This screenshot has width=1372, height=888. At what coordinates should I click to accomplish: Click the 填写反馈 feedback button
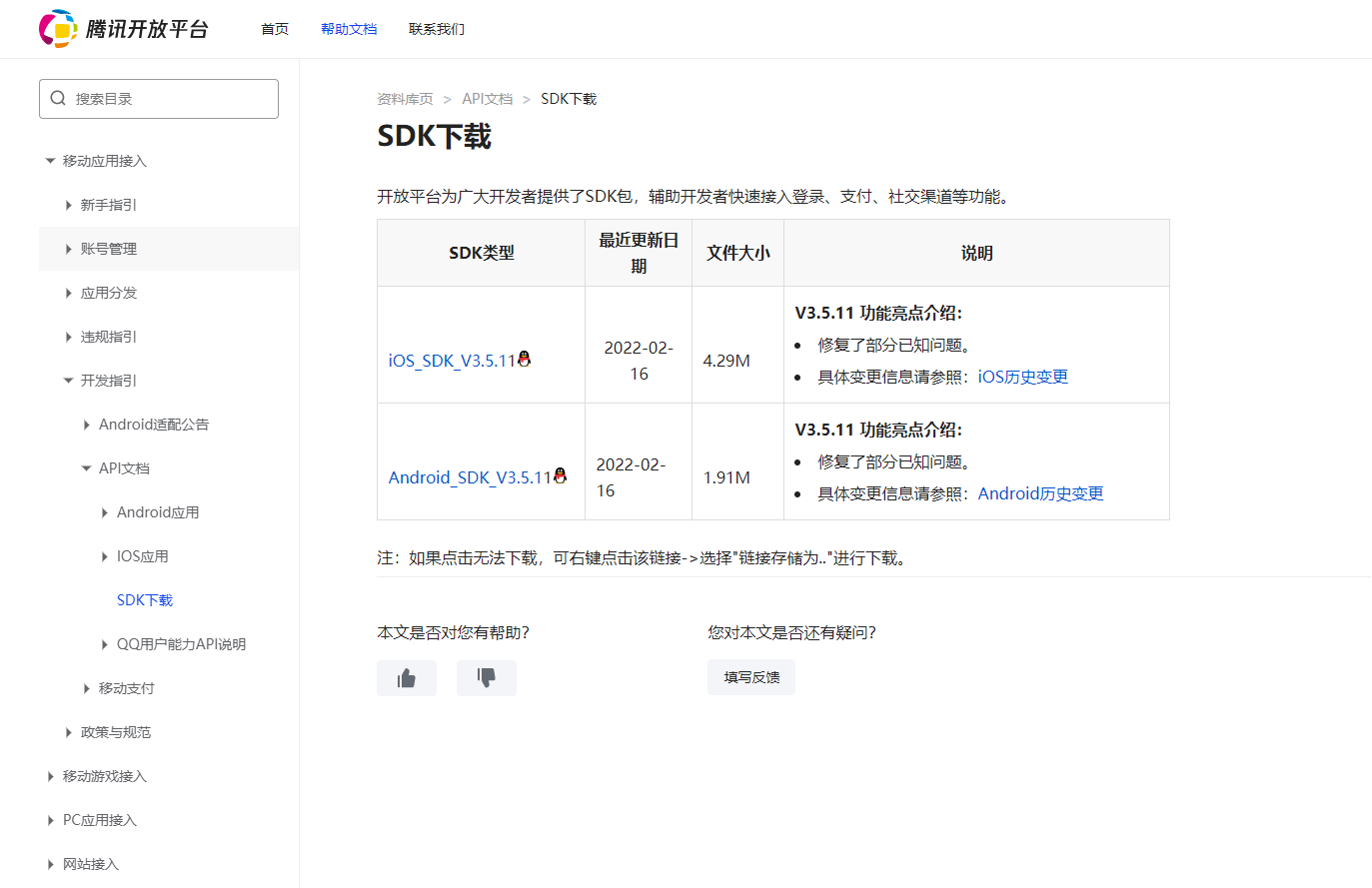[750, 676]
